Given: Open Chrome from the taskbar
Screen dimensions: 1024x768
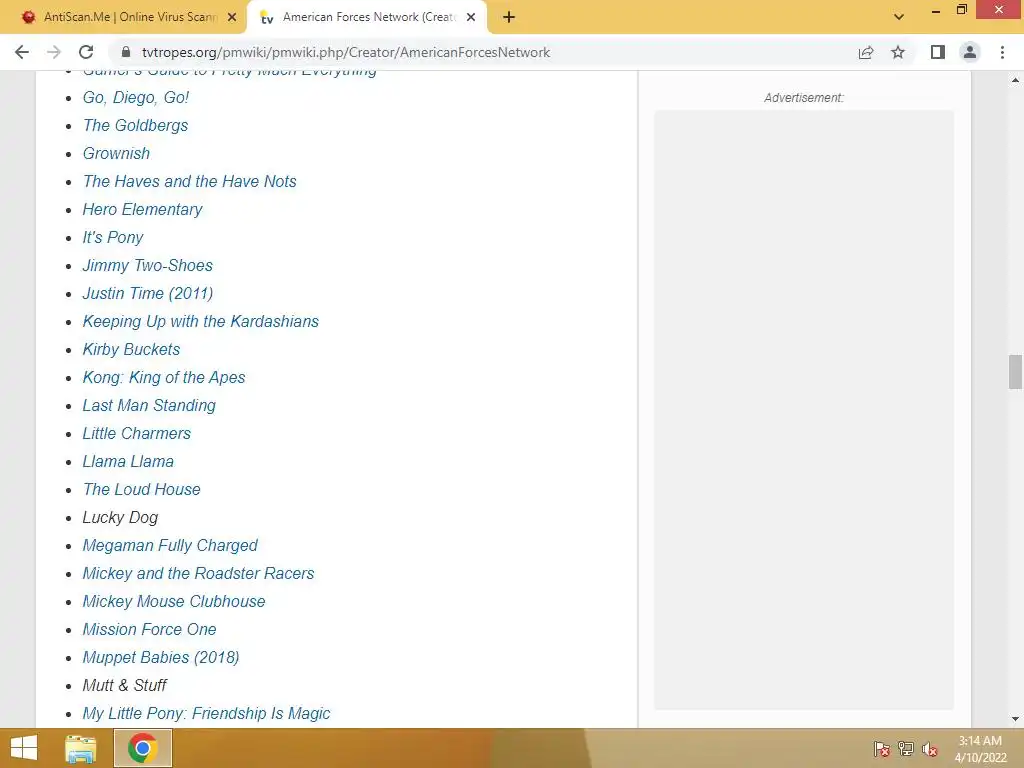Looking at the screenshot, I should (143, 748).
